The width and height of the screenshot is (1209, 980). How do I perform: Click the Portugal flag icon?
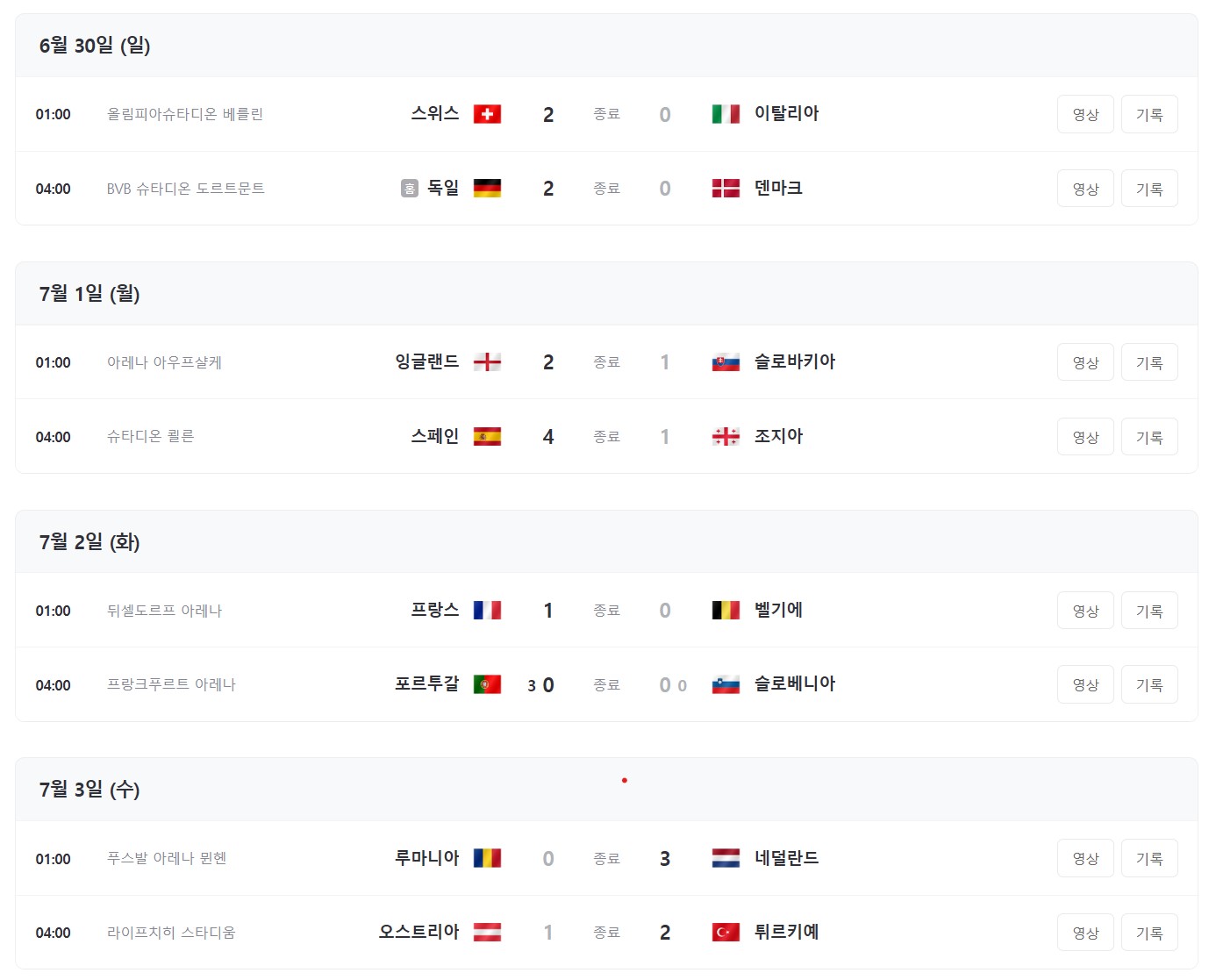(489, 684)
